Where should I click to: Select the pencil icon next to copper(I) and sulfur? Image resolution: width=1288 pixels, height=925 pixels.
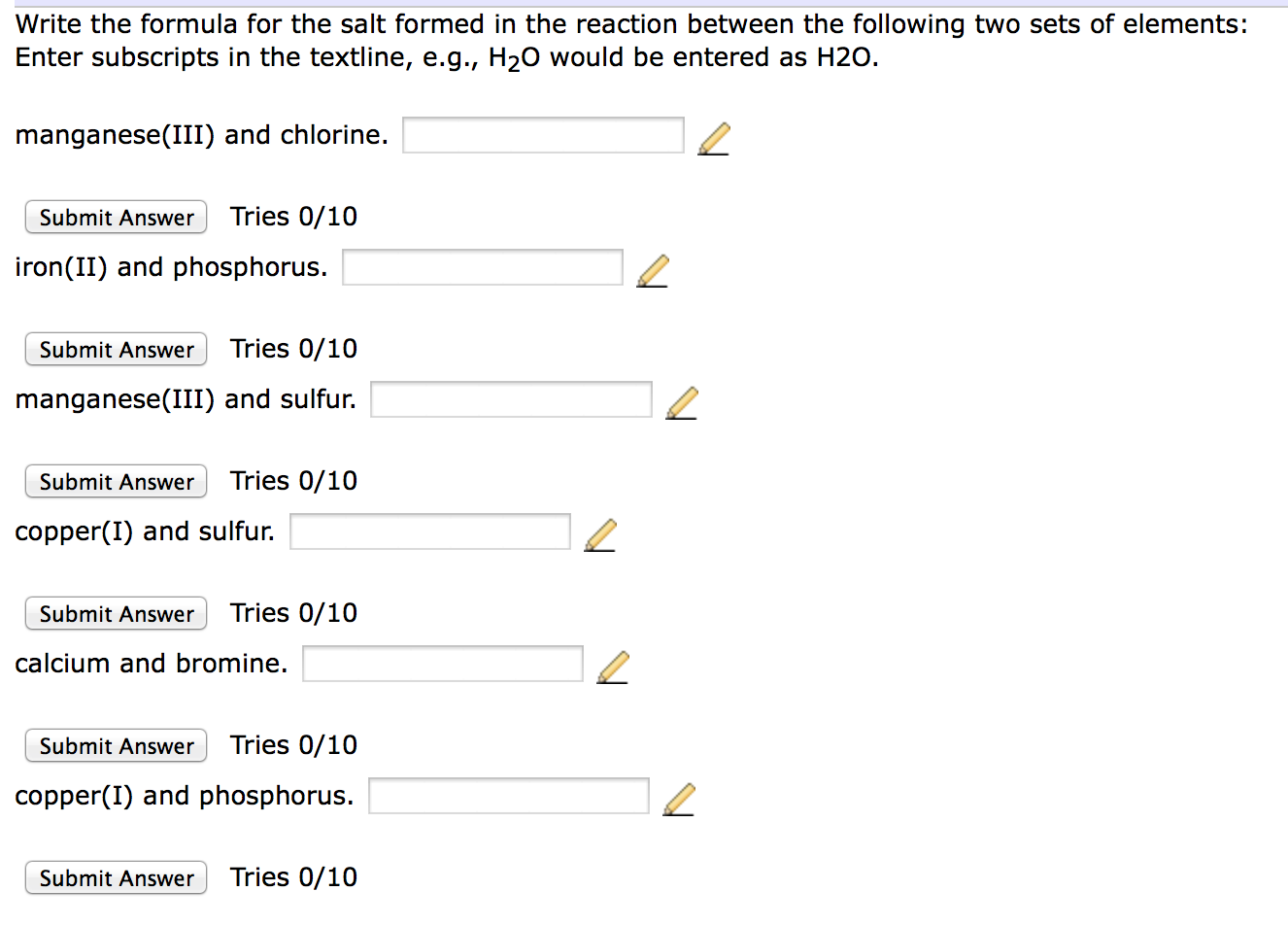click(600, 533)
